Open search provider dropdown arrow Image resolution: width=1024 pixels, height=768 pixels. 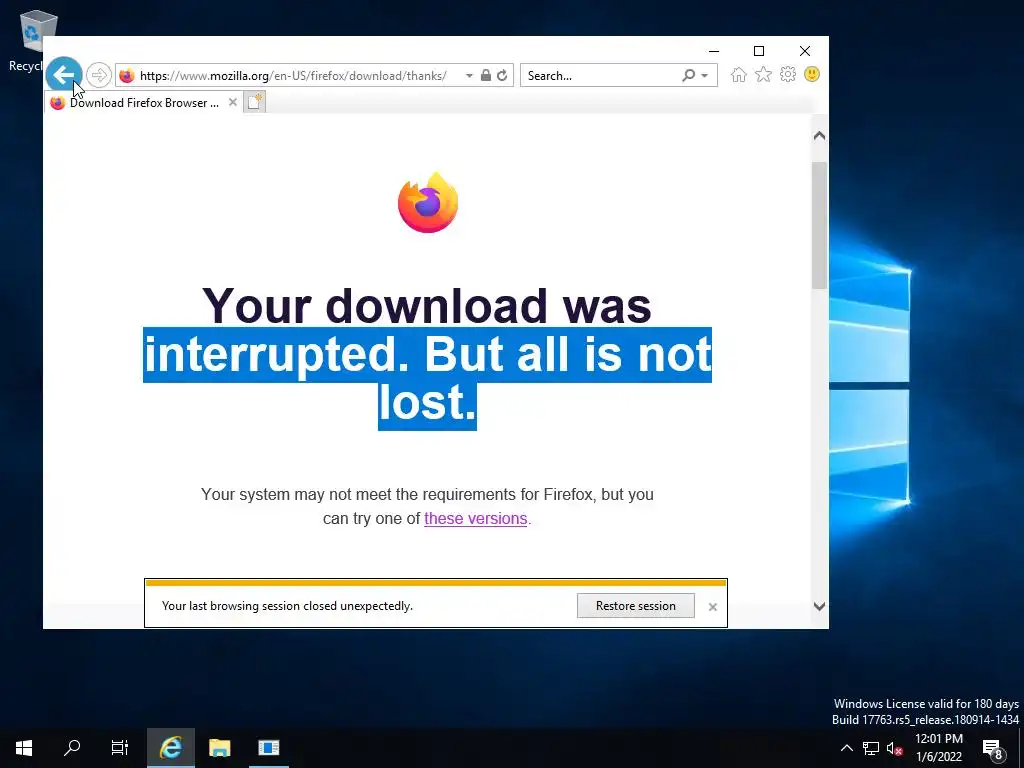705,76
